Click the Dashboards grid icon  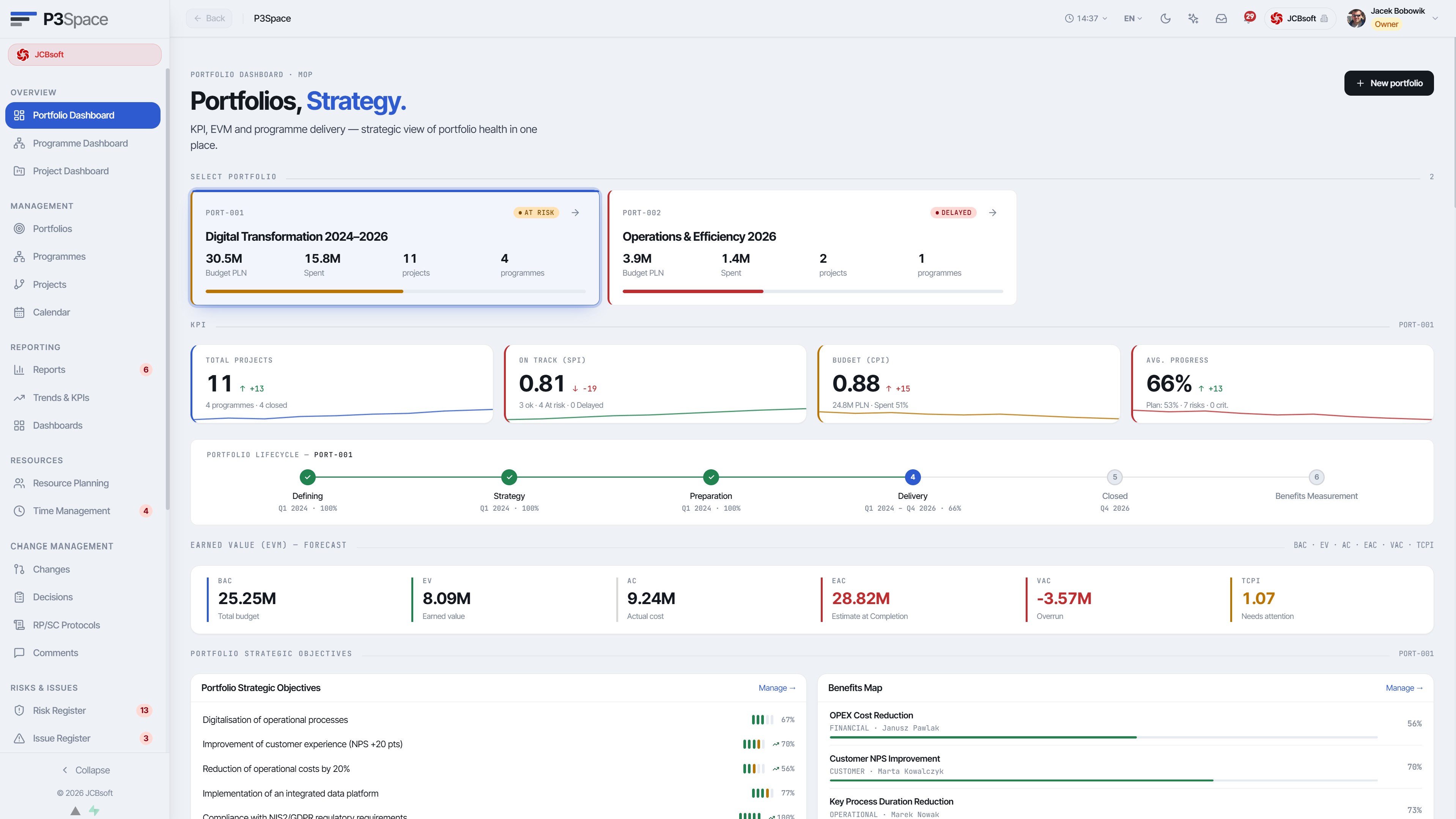click(19, 425)
